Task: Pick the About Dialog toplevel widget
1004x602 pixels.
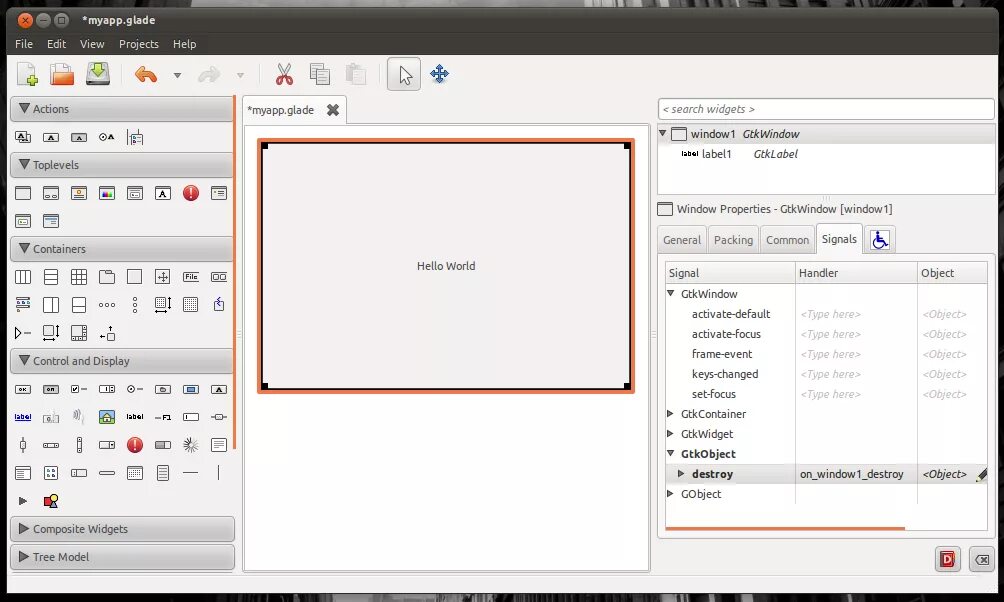Action: pyautogui.click(x=79, y=193)
